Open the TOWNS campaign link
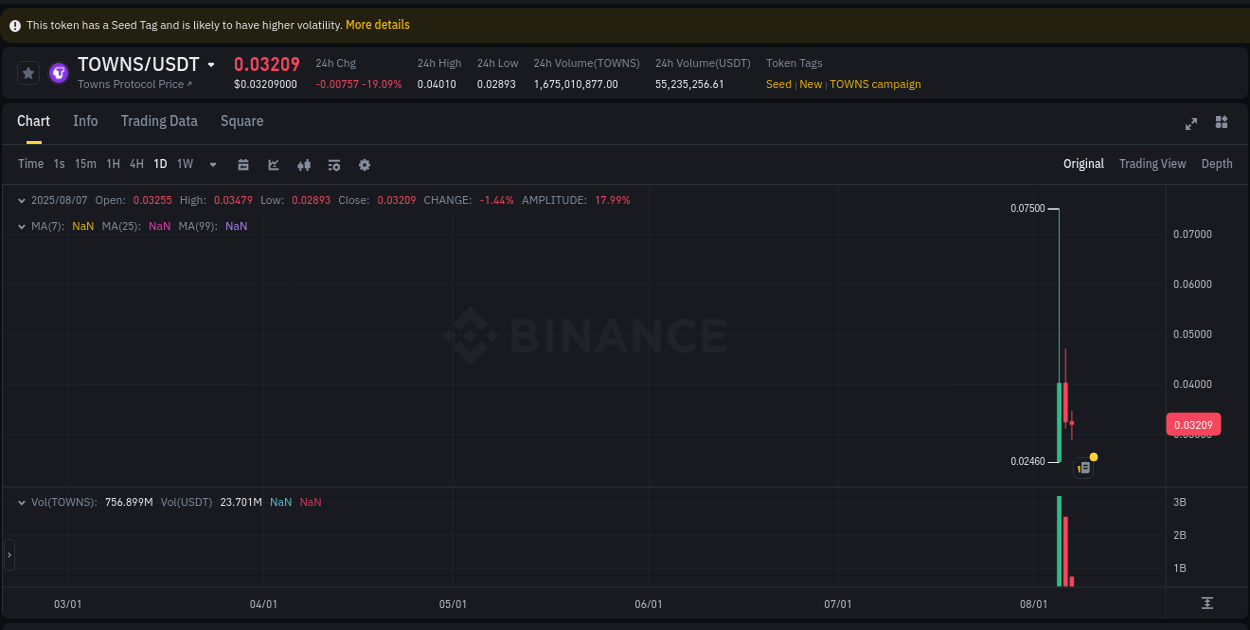1250x630 pixels. pos(875,84)
